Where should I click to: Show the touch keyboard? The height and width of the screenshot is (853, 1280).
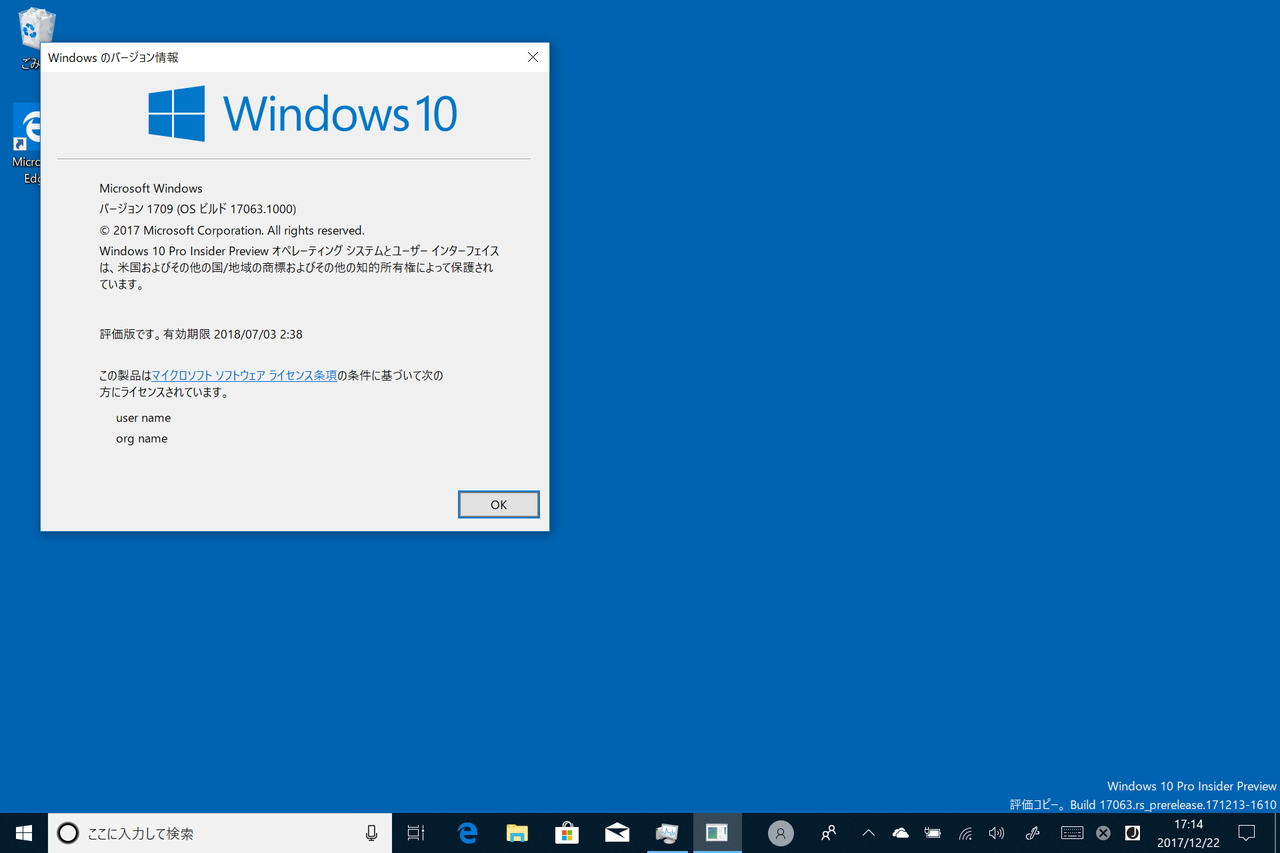(x=1072, y=833)
